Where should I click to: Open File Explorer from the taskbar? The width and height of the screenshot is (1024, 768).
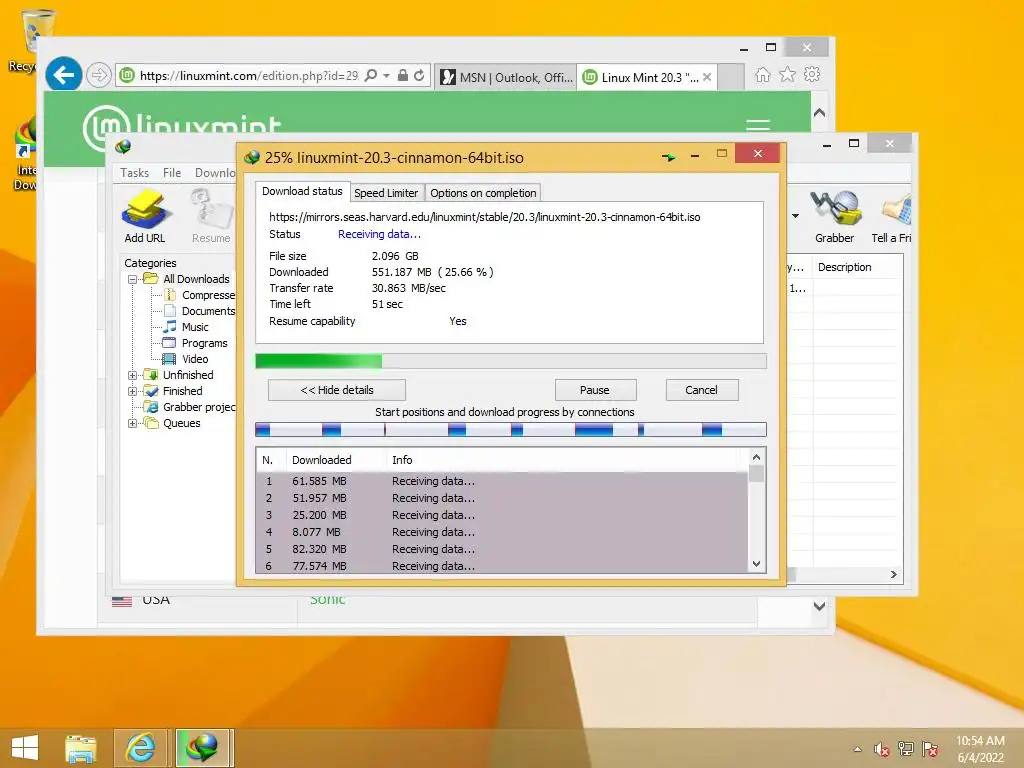[x=81, y=748]
